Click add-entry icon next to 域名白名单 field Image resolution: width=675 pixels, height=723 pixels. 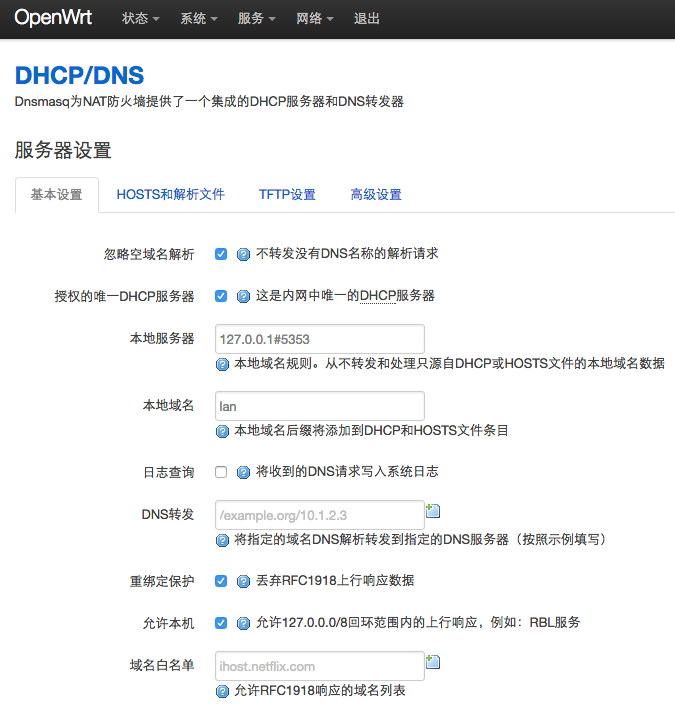click(432, 662)
